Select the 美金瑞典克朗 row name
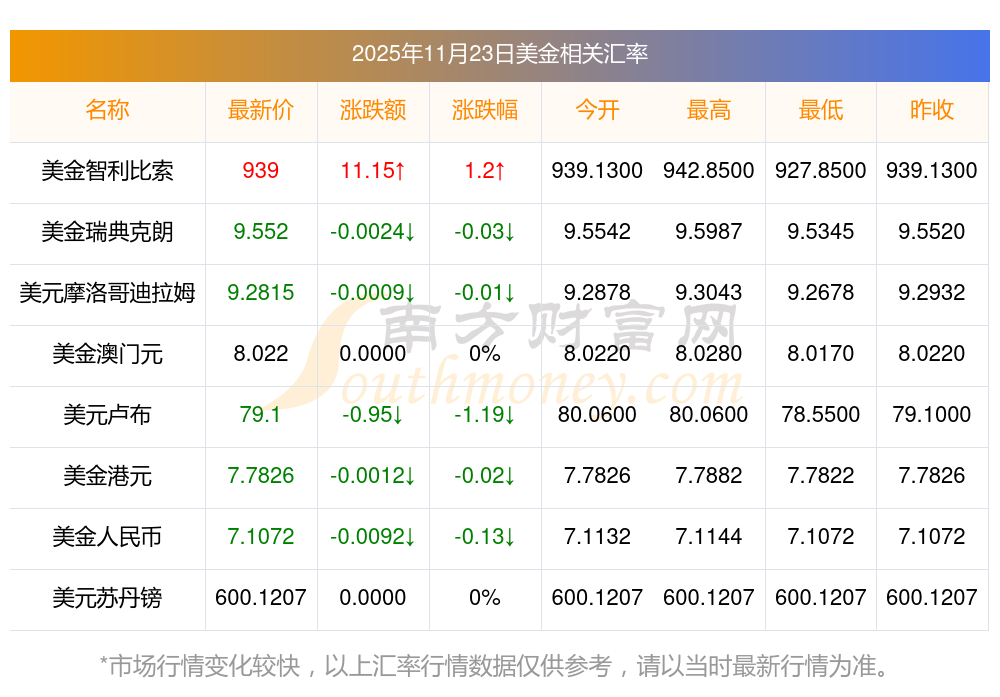1000x697 pixels. coord(107,231)
